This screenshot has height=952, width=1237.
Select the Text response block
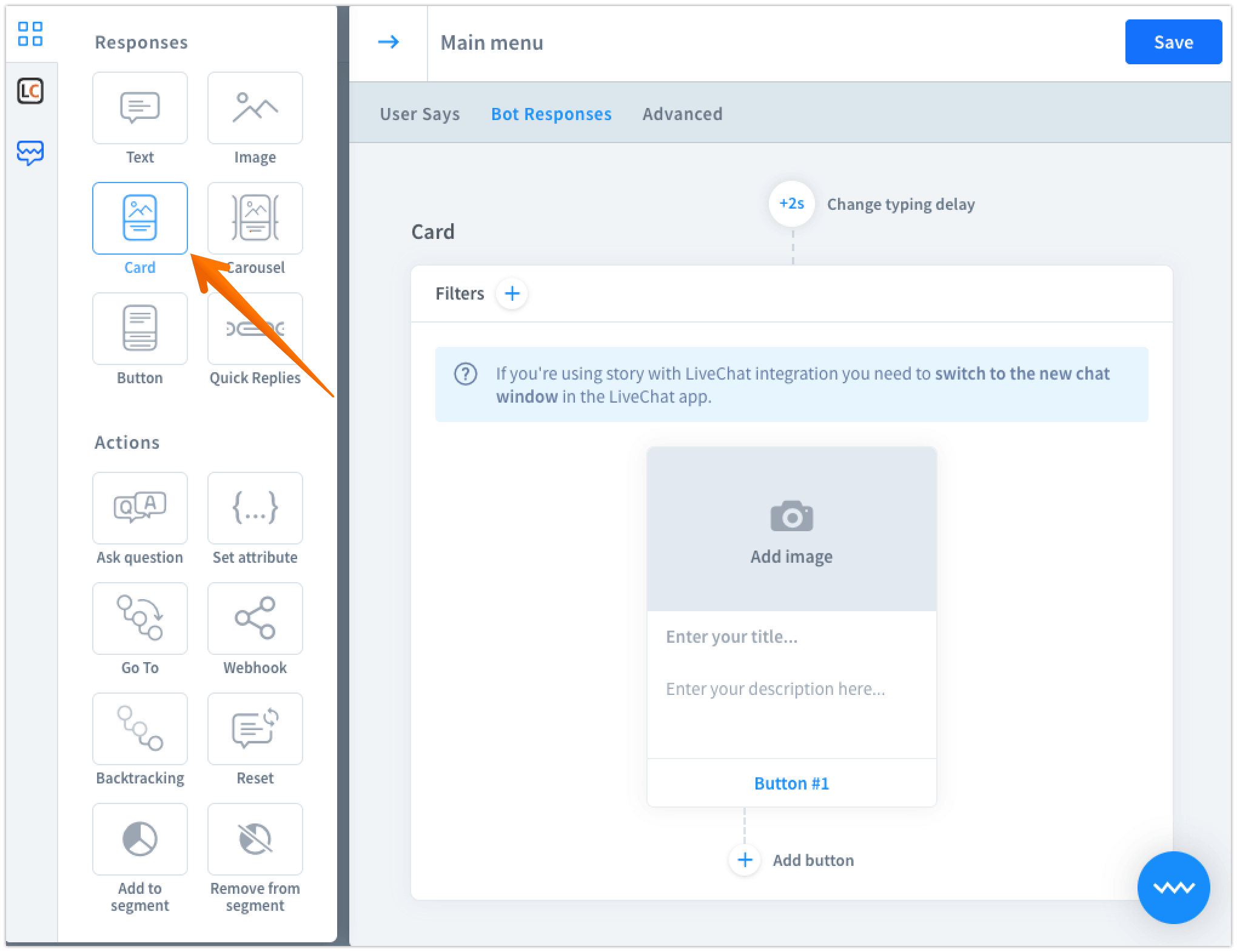pos(139,108)
